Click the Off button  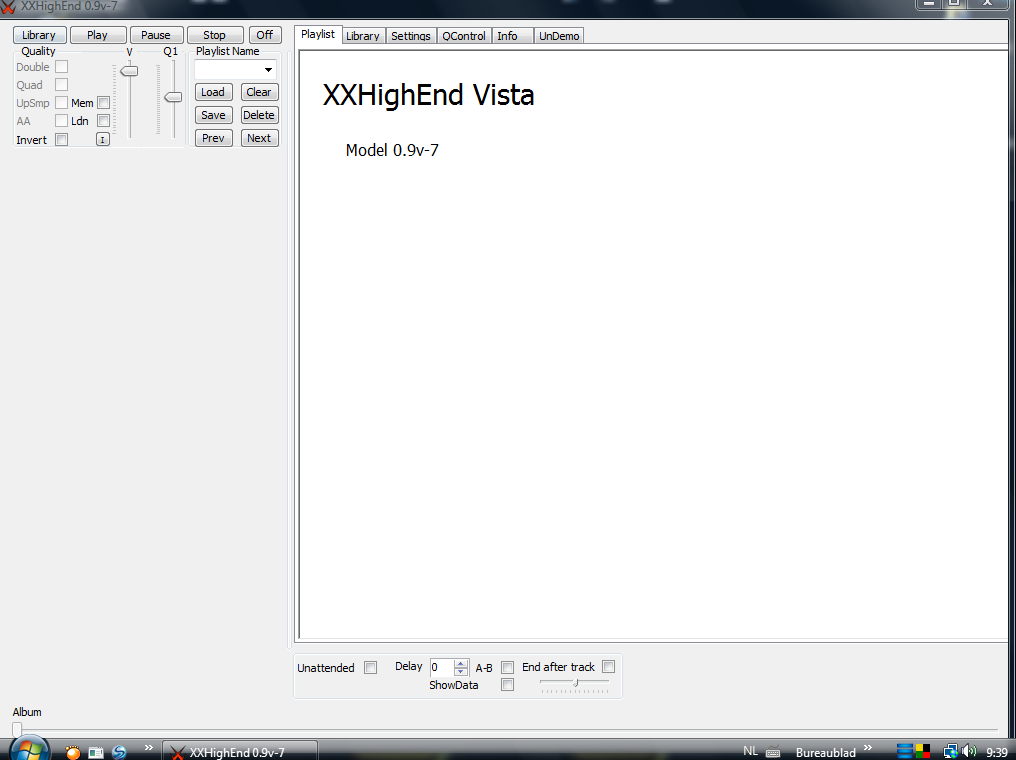pyautogui.click(x=265, y=35)
